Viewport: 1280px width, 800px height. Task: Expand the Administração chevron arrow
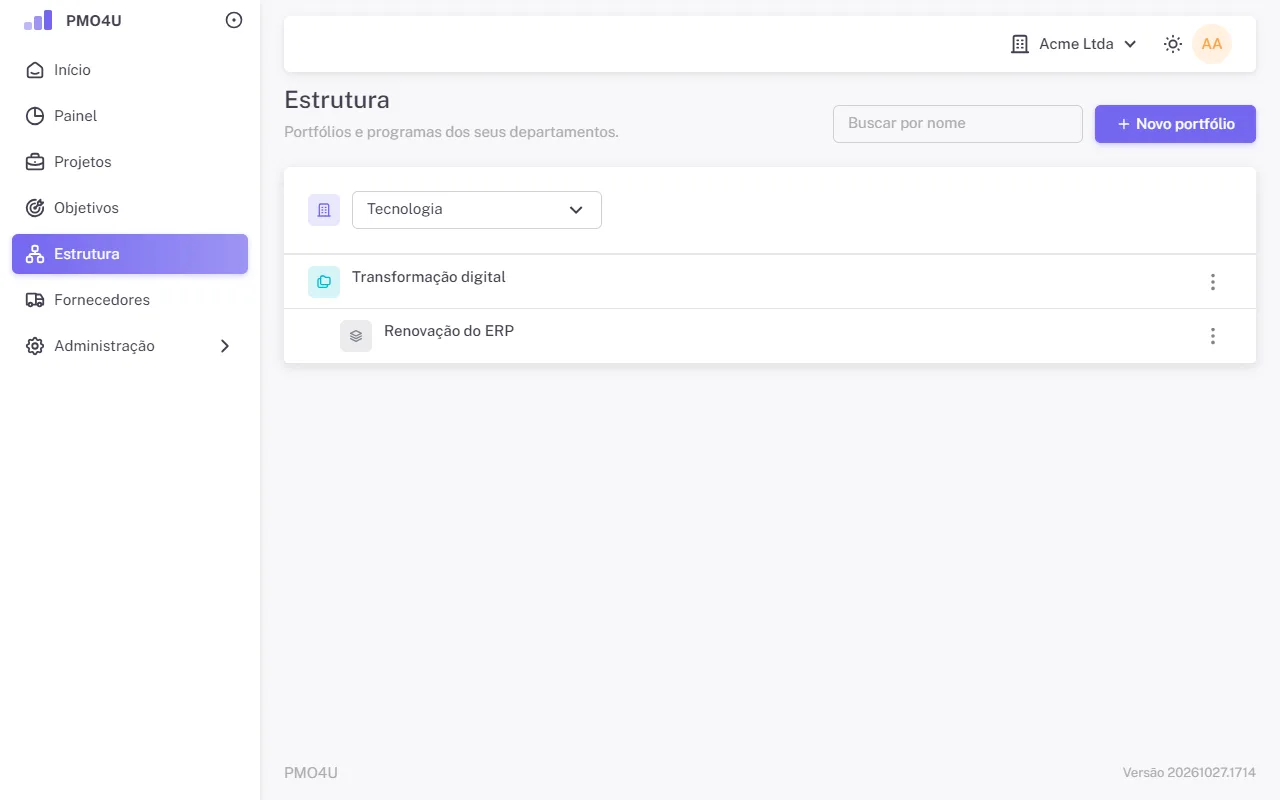(225, 346)
